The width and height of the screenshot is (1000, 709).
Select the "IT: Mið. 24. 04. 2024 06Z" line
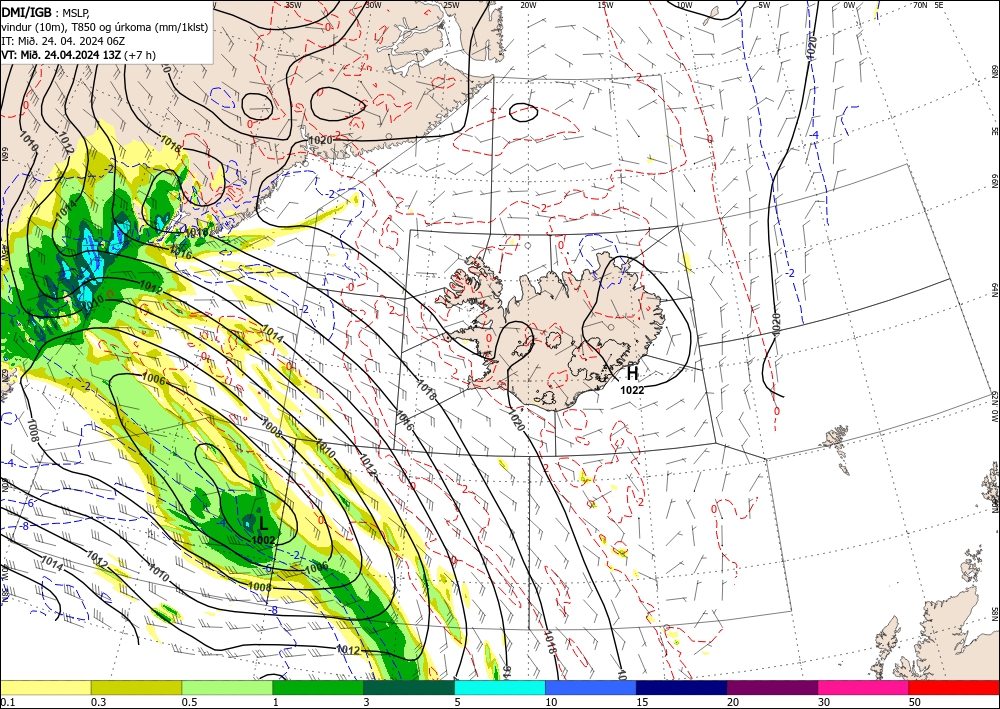(63, 41)
